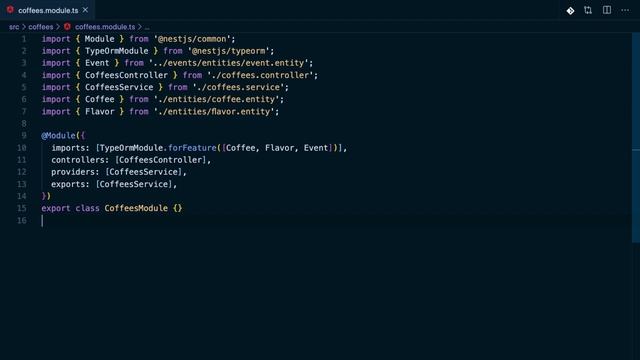This screenshot has height=360, width=640.
Task: Close the coffees.module.ts tab
Action: point(85,10)
